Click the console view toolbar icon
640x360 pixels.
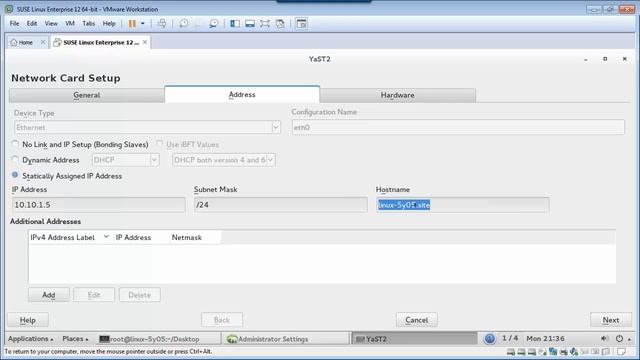[302, 24]
